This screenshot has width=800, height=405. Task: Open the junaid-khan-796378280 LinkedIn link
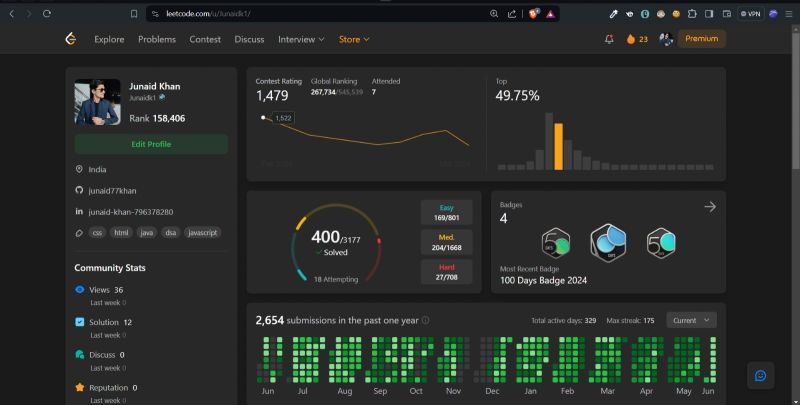[x=131, y=212]
